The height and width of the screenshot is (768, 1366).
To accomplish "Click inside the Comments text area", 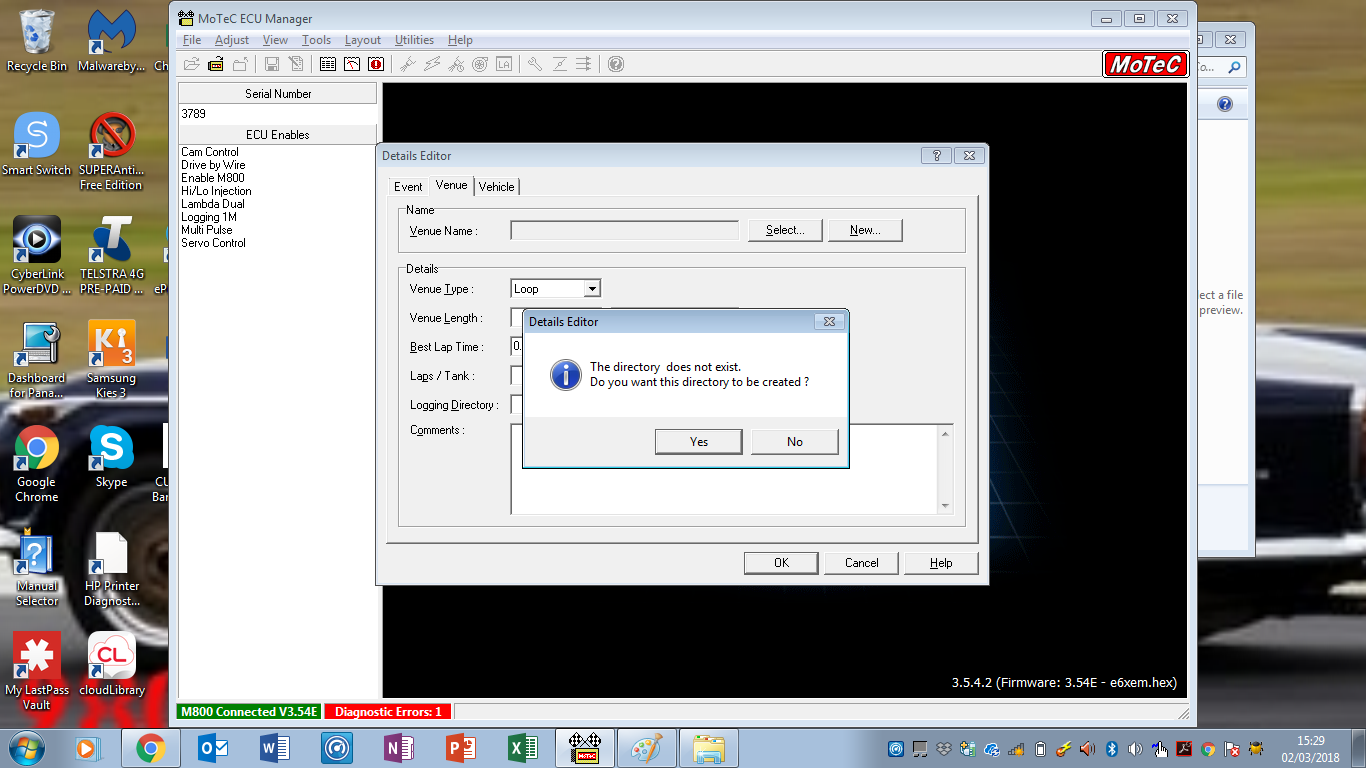I will point(724,469).
